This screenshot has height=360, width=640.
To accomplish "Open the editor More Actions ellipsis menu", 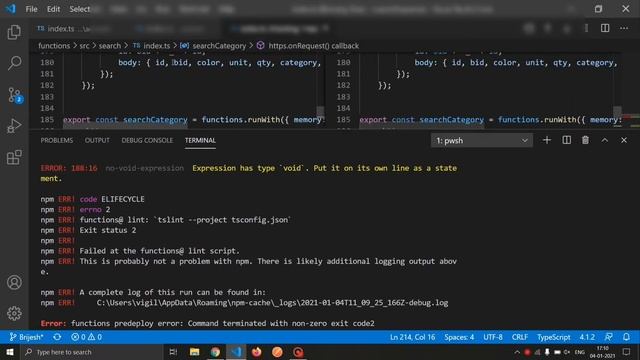I will click(624, 28).
